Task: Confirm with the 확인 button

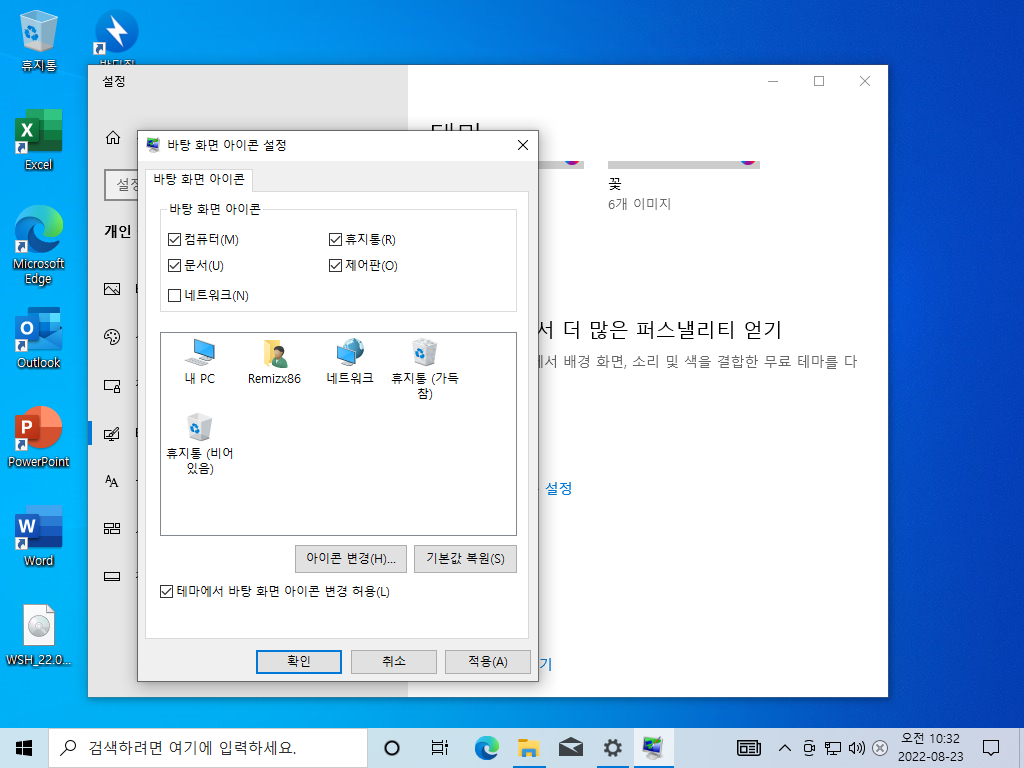Action: (x=298, y=662)
